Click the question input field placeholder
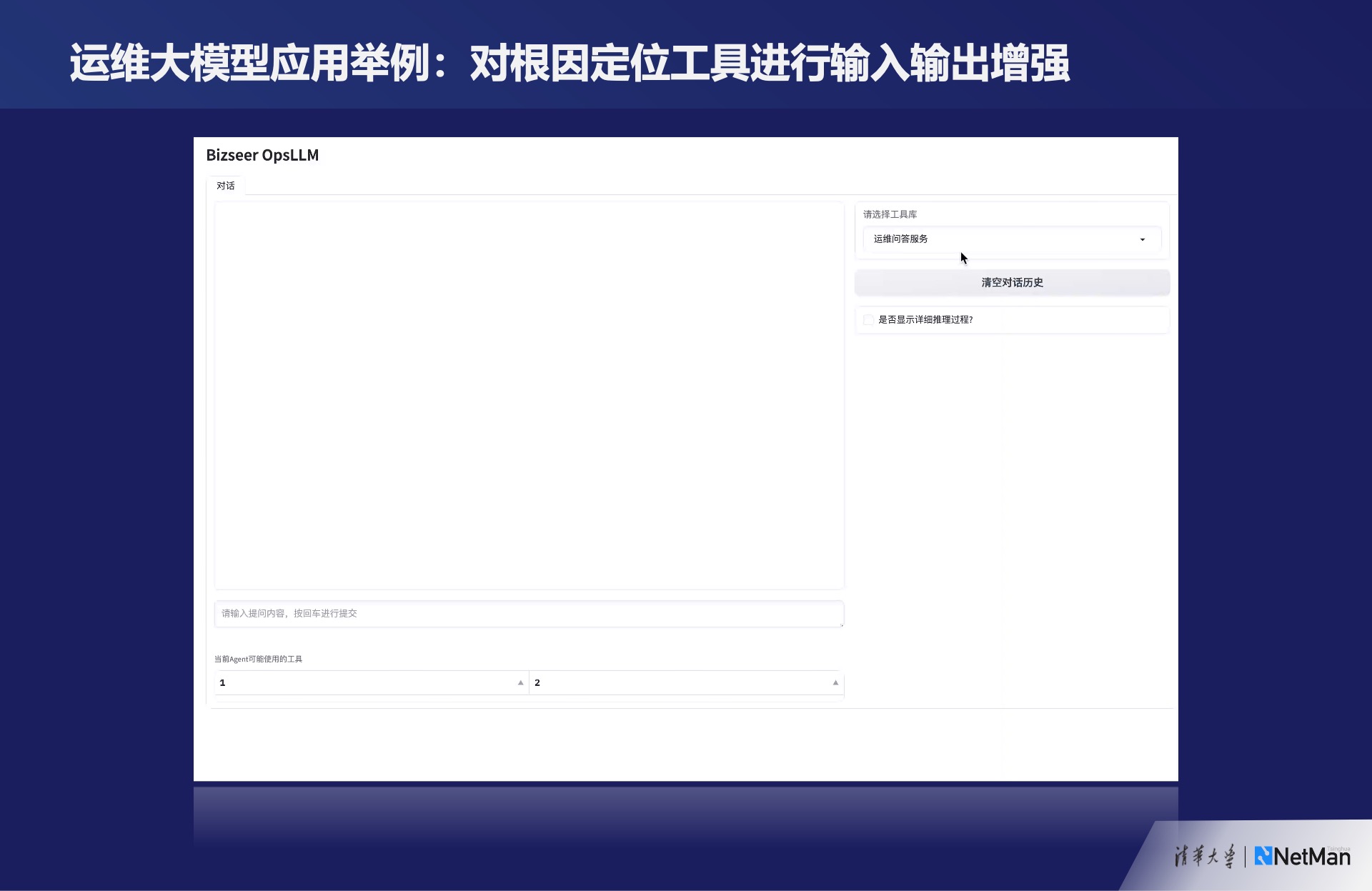 (289, 614)
